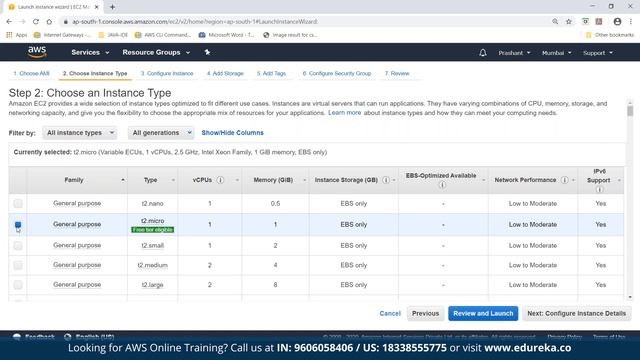Viewport: 640px width, 360px height.
Task: Show vCPUs column info icon
Action: 220,180
